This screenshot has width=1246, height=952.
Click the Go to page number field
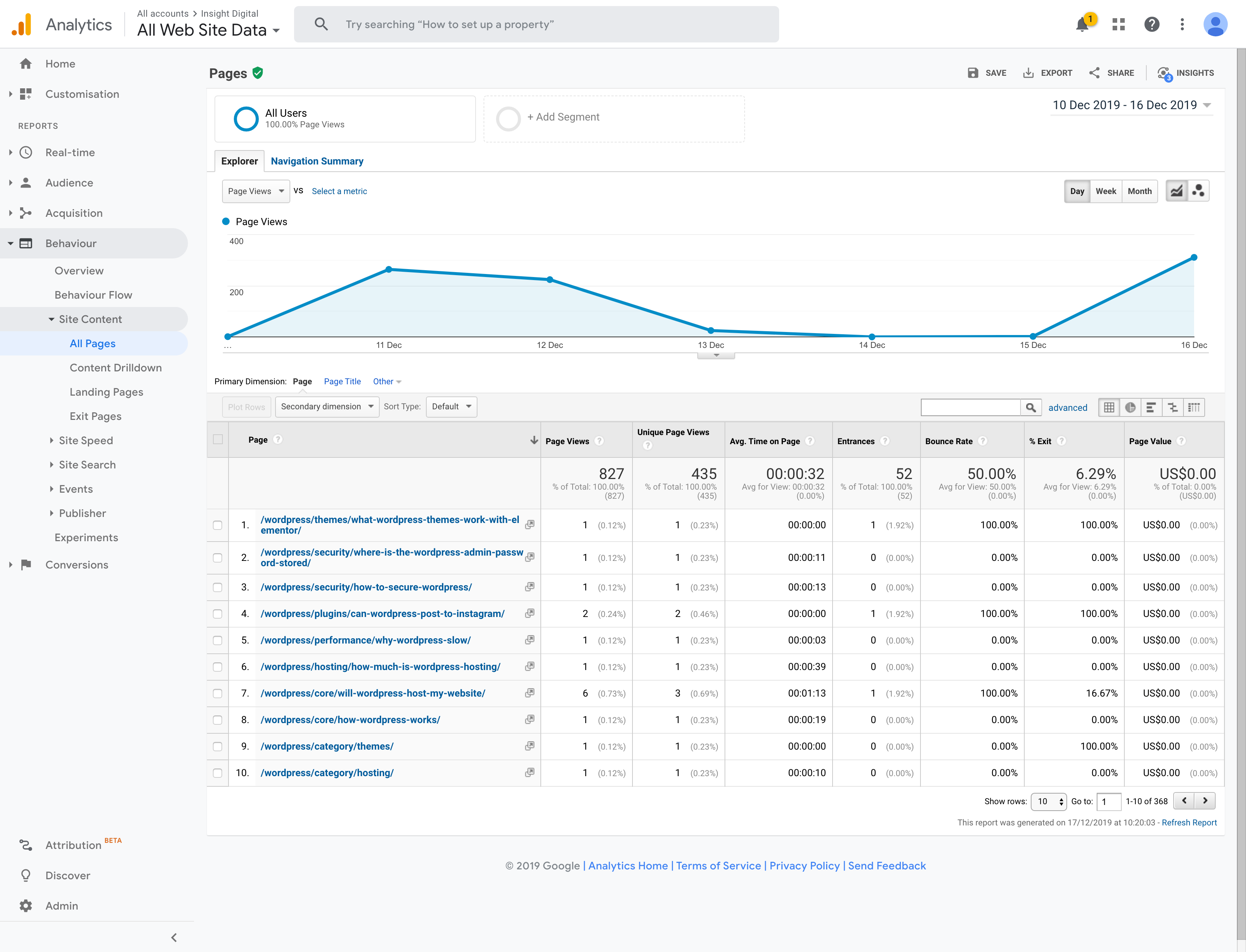point(1109,801)
